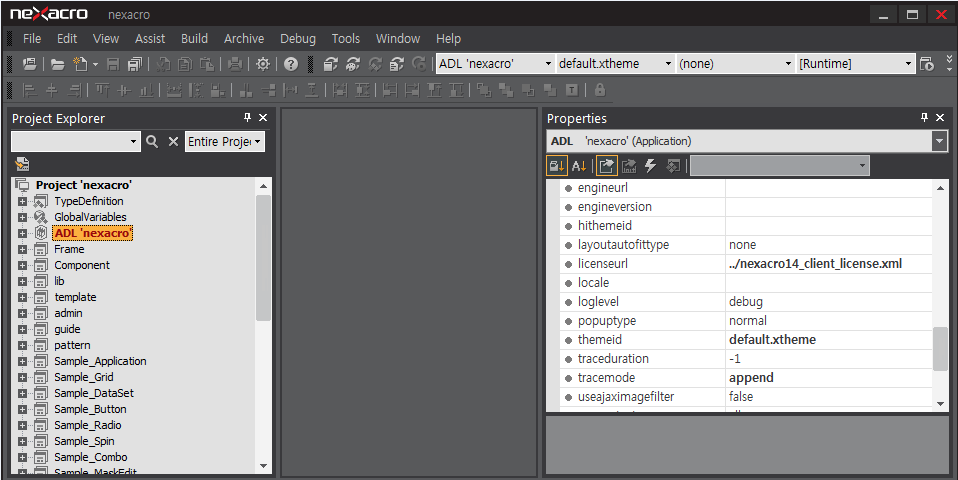Select the Component tree item
Screen dimensions: 958x480
pyautogui.click(x=82, y=265)
